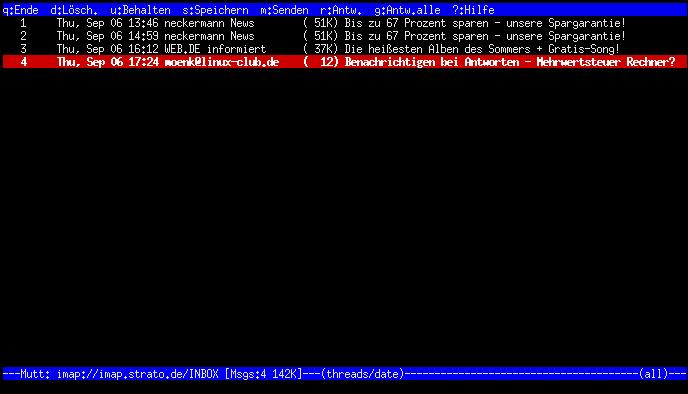Select the 14:59 neckermann News message

[344, 36]
